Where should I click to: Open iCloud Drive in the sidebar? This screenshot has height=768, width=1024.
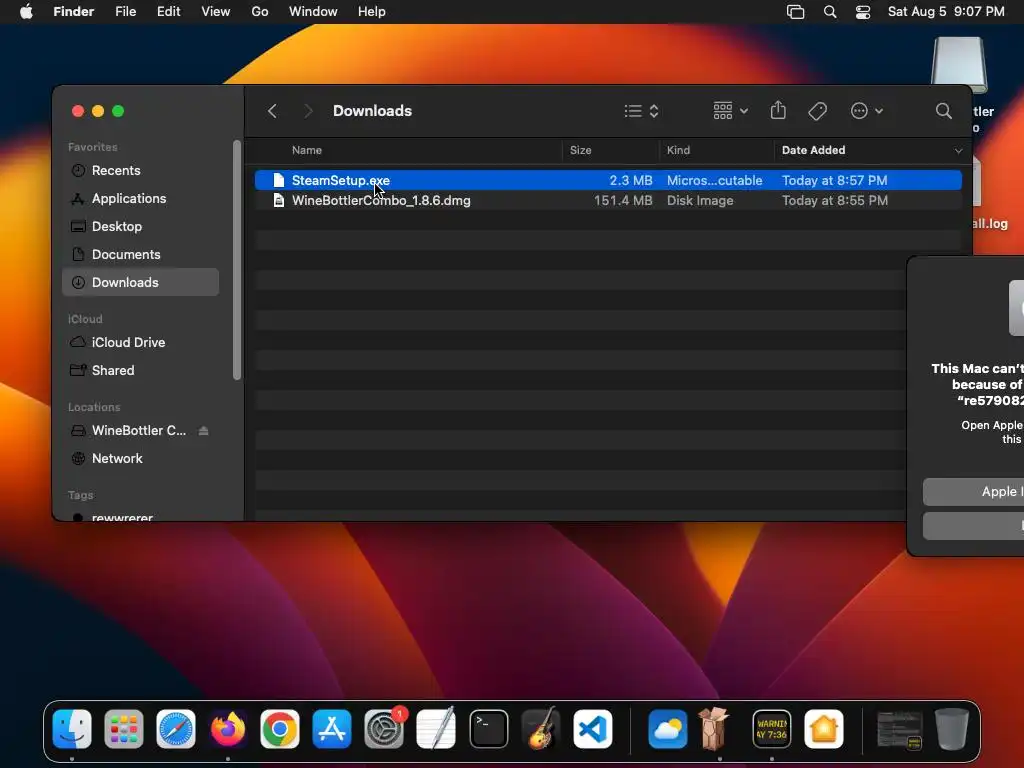click(140, 342)
